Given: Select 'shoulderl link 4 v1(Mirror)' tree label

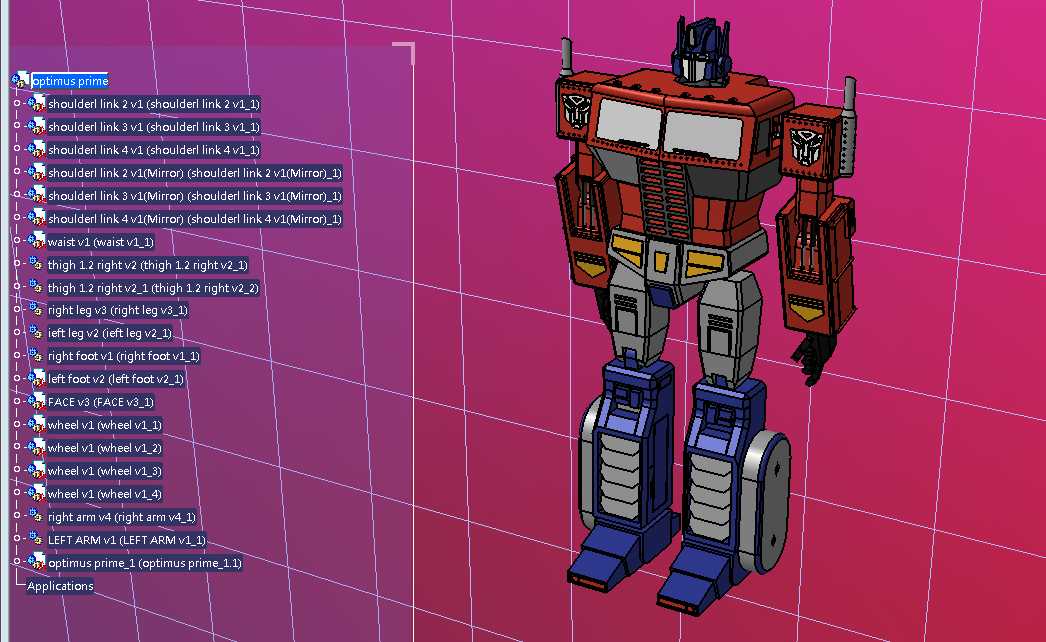Looking at the screenshot, I should pos(195,219).
